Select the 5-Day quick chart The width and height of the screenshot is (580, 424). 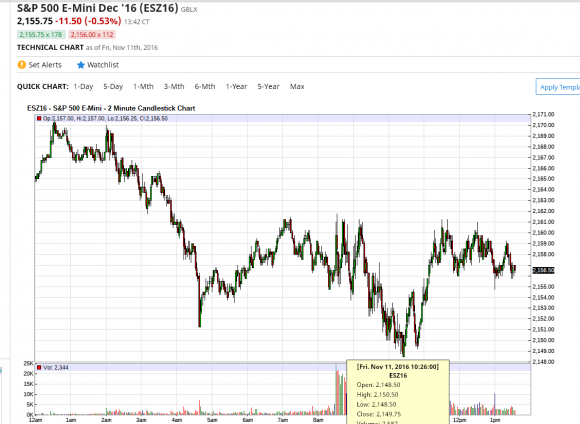coord(113,87)
